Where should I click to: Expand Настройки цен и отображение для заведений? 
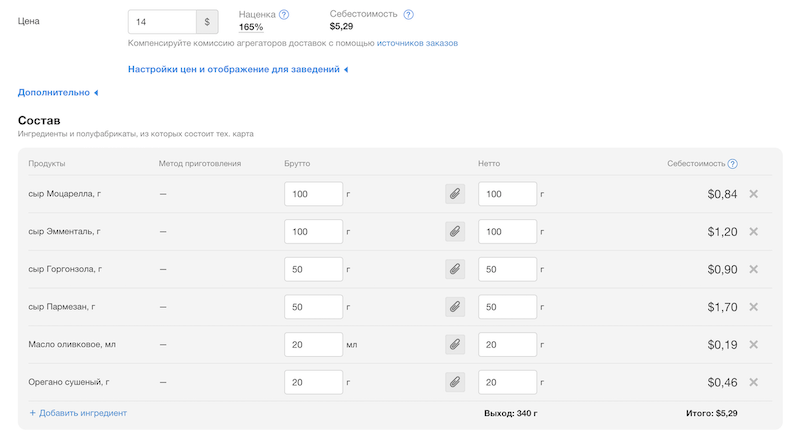[238, 69]
